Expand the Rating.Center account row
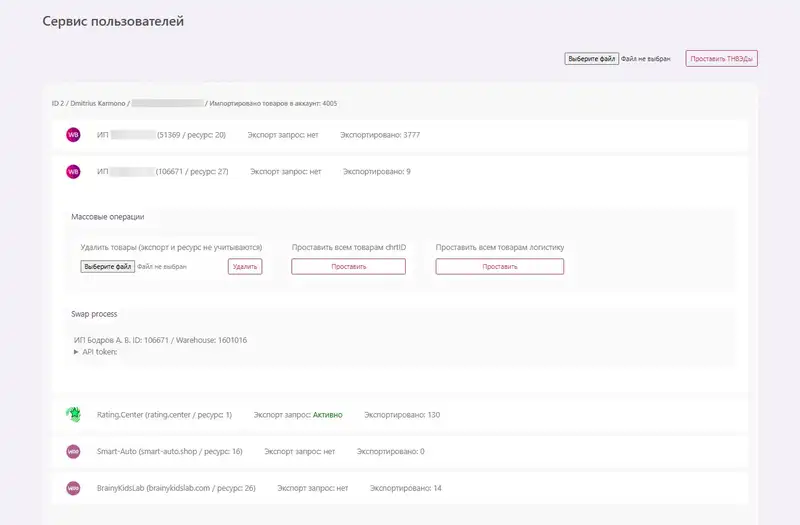 tap(399, 415)
